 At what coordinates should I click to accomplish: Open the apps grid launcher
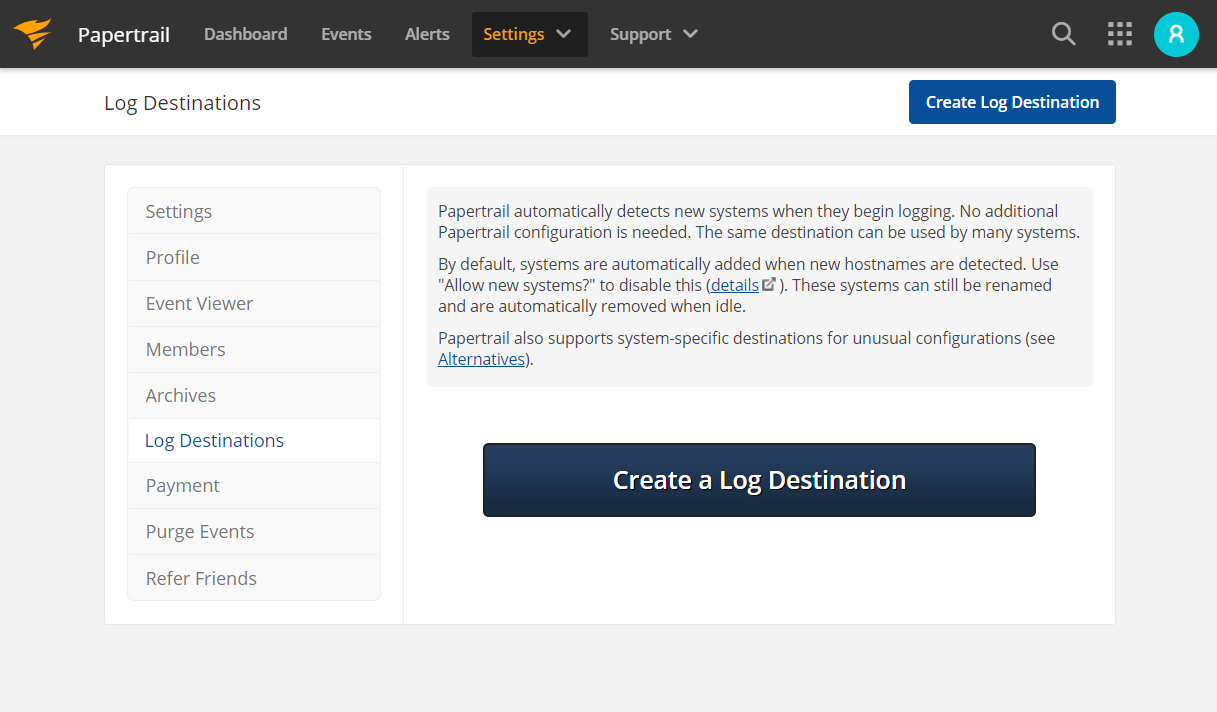(1119, 33)
